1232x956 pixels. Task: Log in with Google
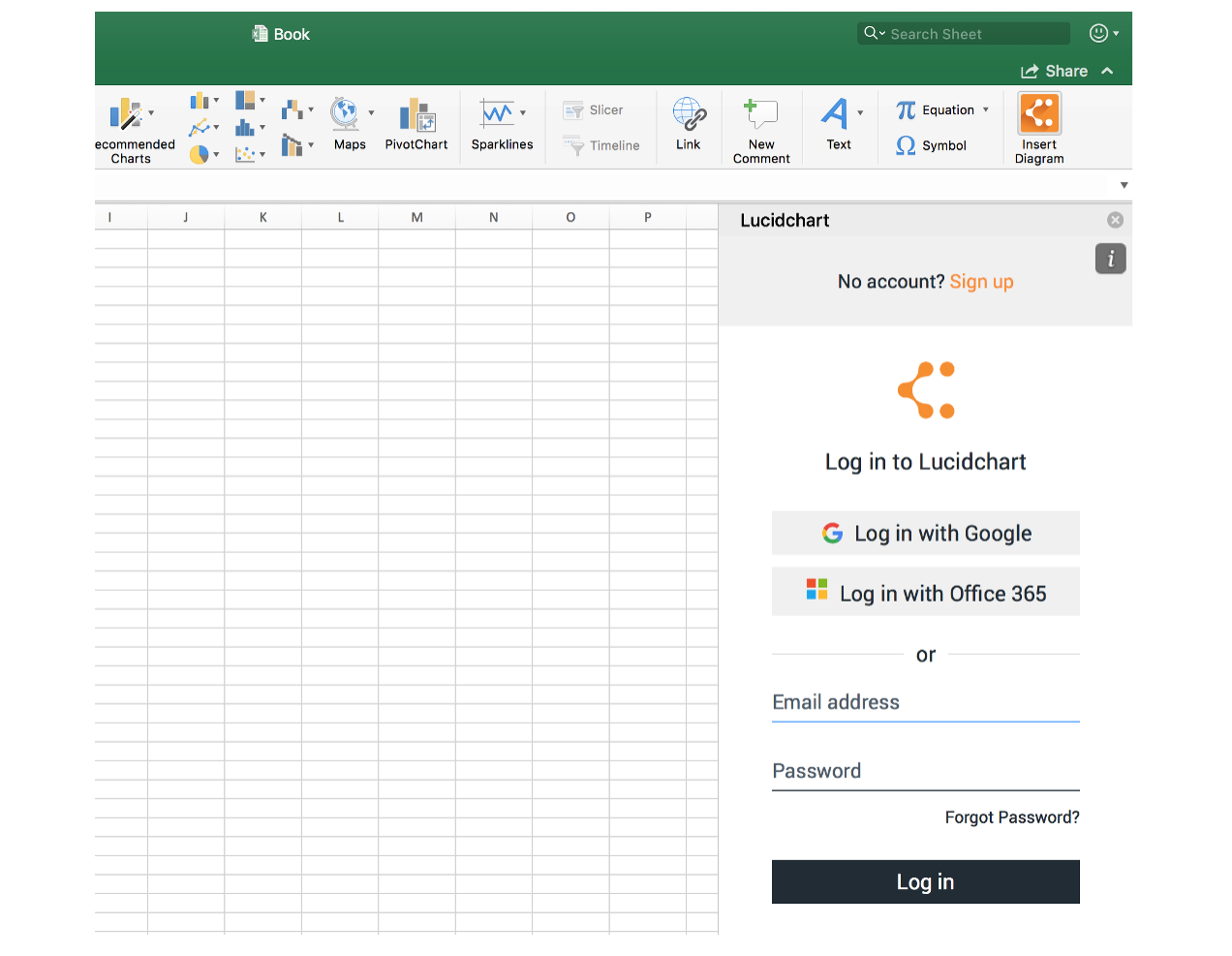(x=926, y=533)
